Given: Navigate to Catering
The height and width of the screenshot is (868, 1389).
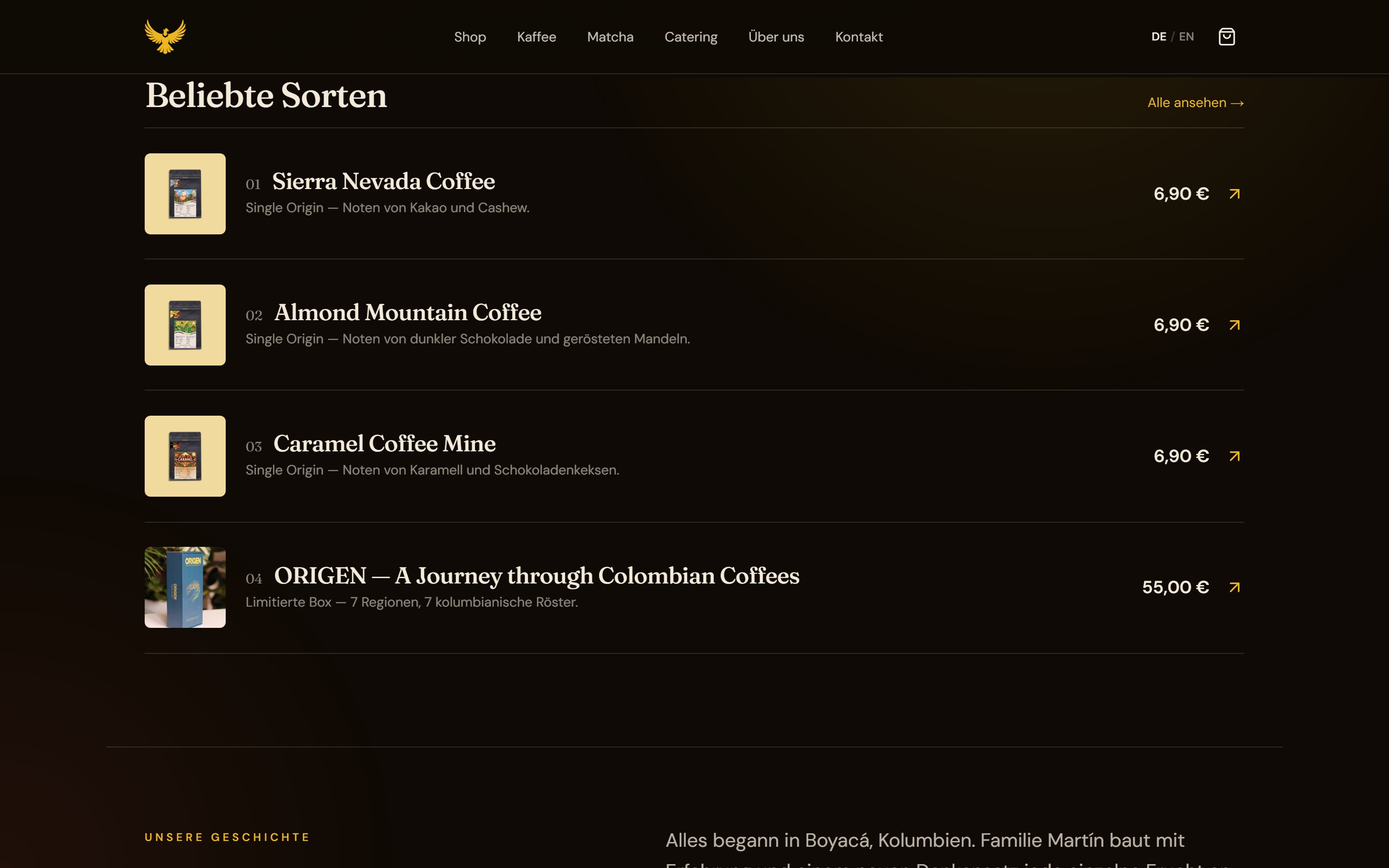Looking at the screenshot, I should click(x=691, y=37).
